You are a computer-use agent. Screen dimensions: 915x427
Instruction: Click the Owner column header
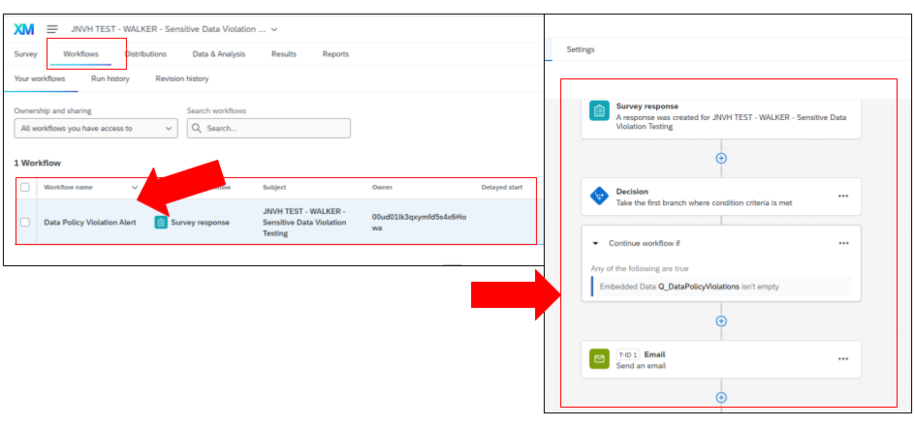tap(382, 187)
